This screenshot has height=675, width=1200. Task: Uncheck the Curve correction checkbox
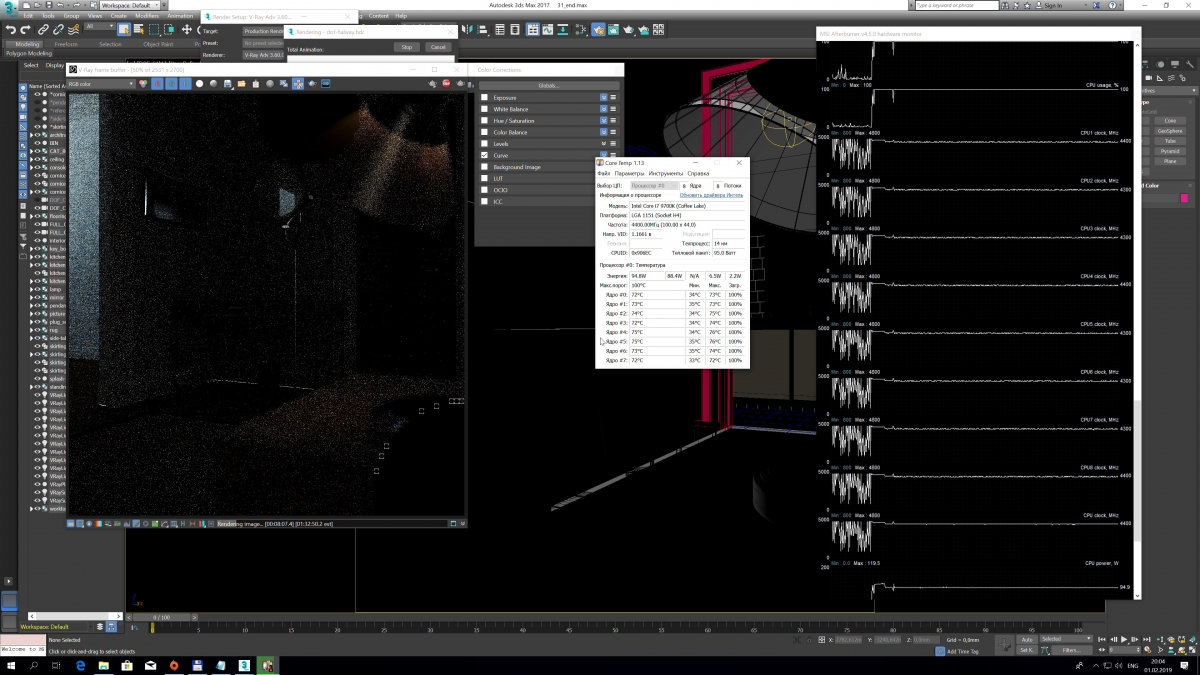click(485, 155)
